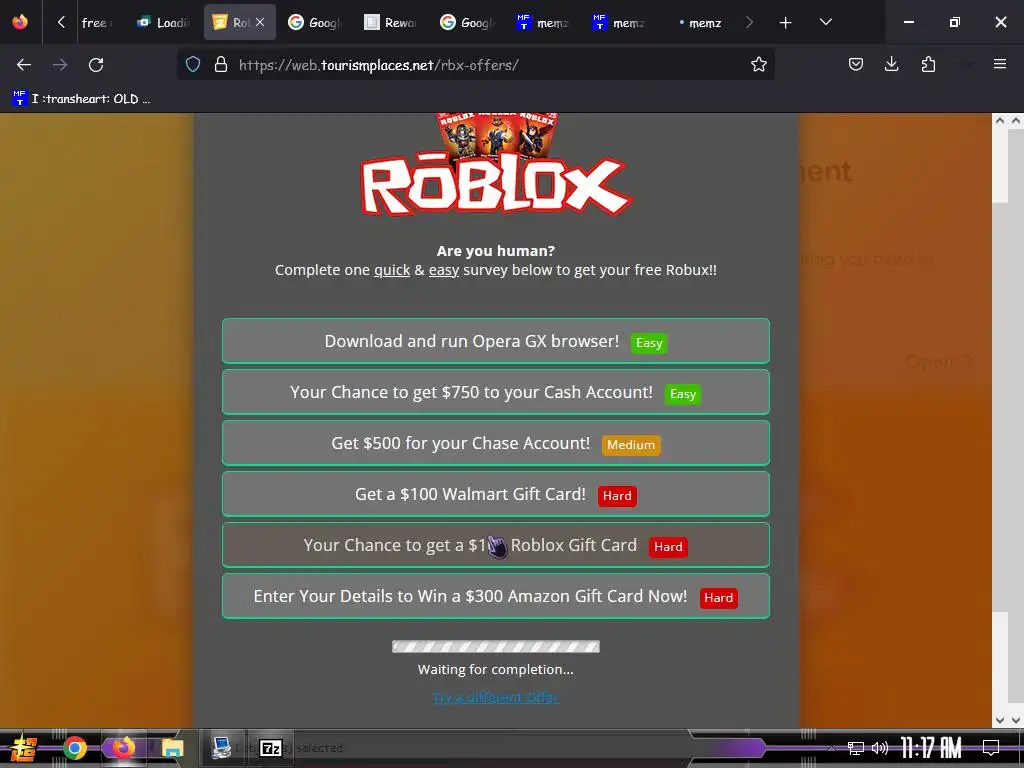
Task: Bookmark this page with the star
Action: [758, 65]
